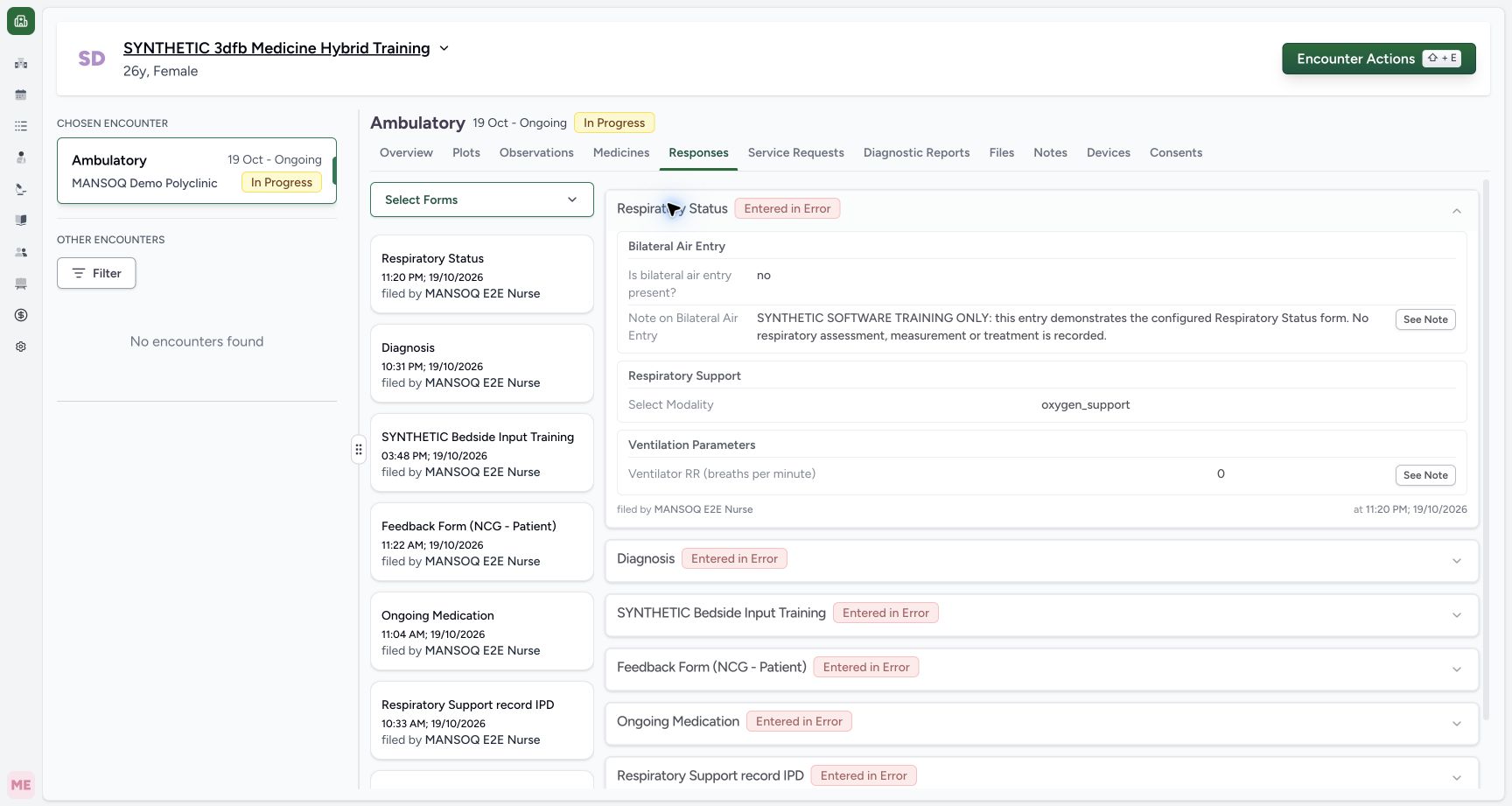Switch to the Notes tab
This screenshot has width=1512, height=806.
pos(1050,152)
